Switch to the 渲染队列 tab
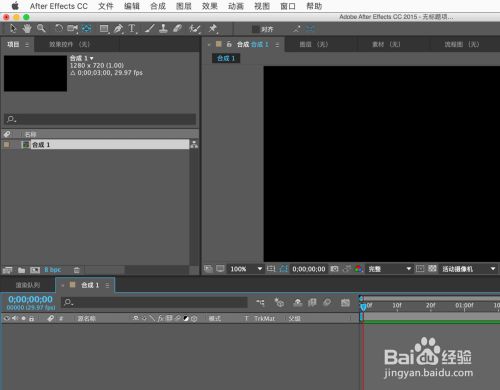Screen dimensions: 500x390 (x=28, y=285)
